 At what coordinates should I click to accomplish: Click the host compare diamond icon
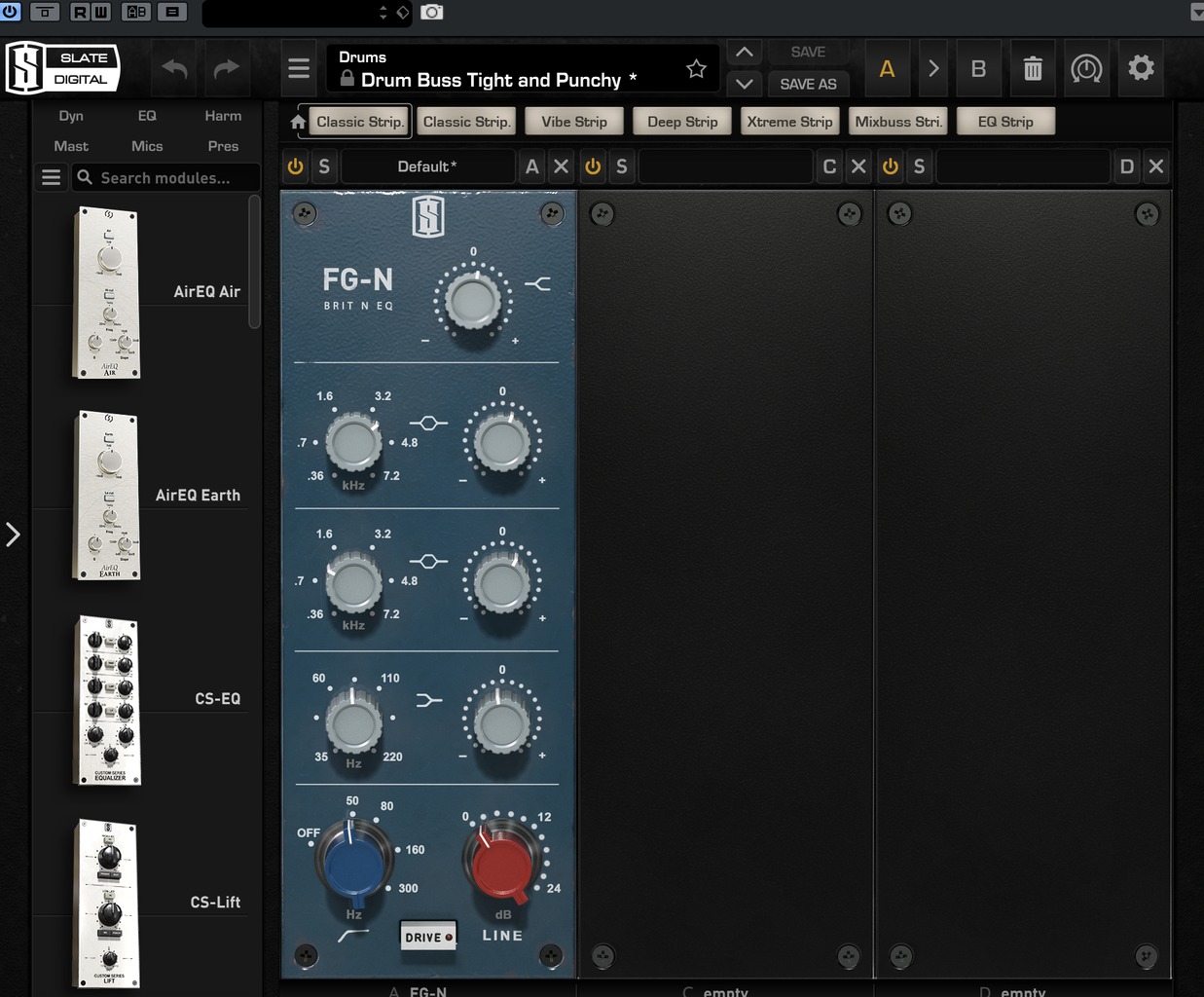pyautogui.click(x=403, y=12)
